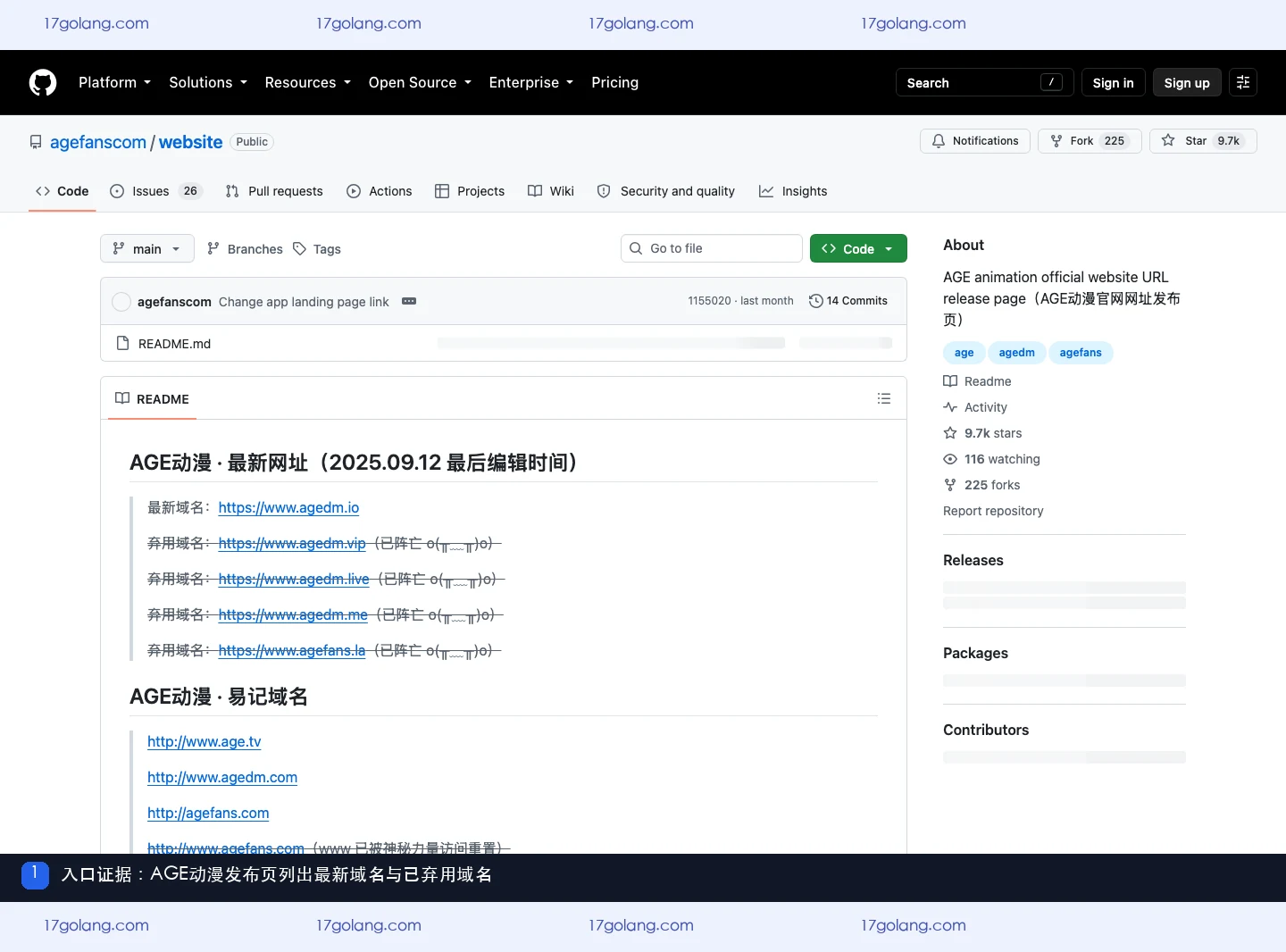Open the agefanscom owner profile link
The width and height of the screenshot is (1286, 952).
click(x=98, y=142)
